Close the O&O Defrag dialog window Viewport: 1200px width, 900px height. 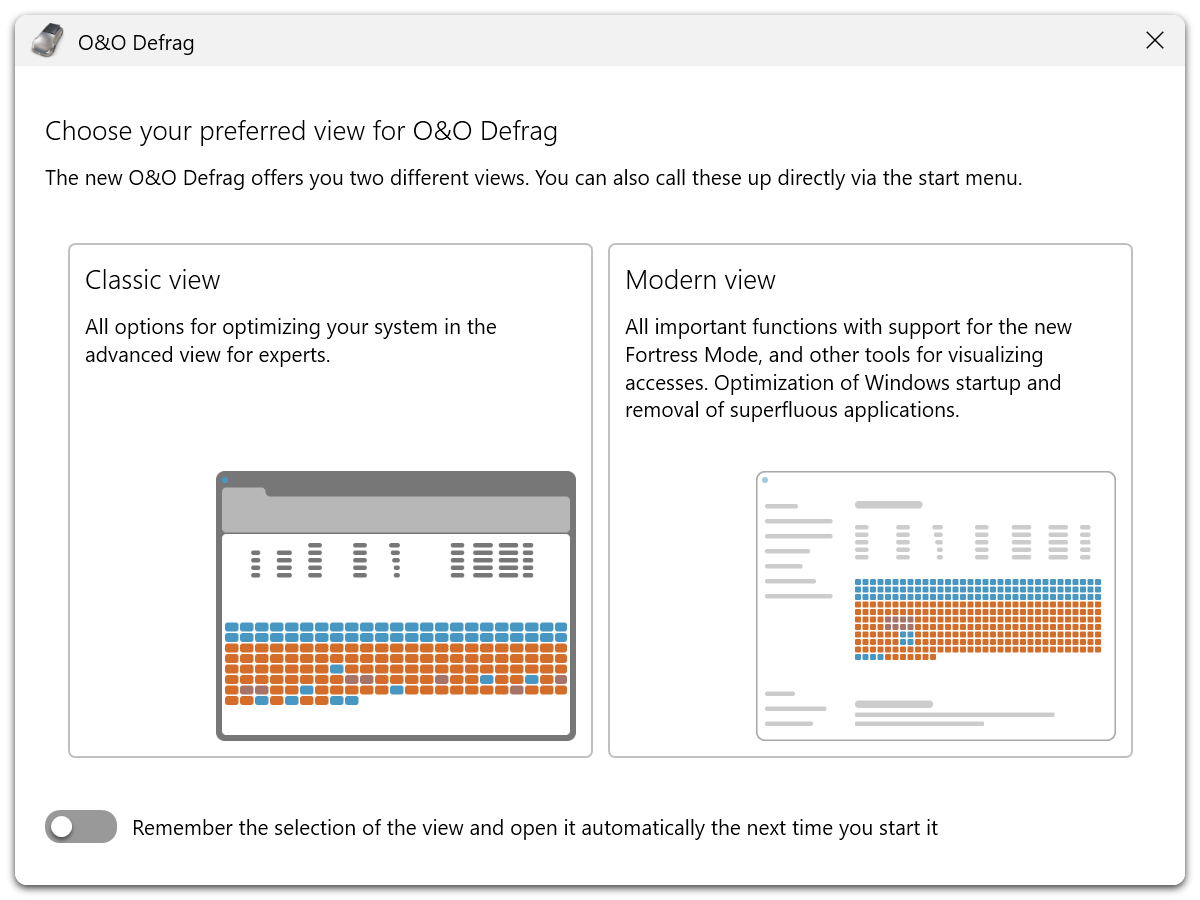click(x=1155, y=41)
